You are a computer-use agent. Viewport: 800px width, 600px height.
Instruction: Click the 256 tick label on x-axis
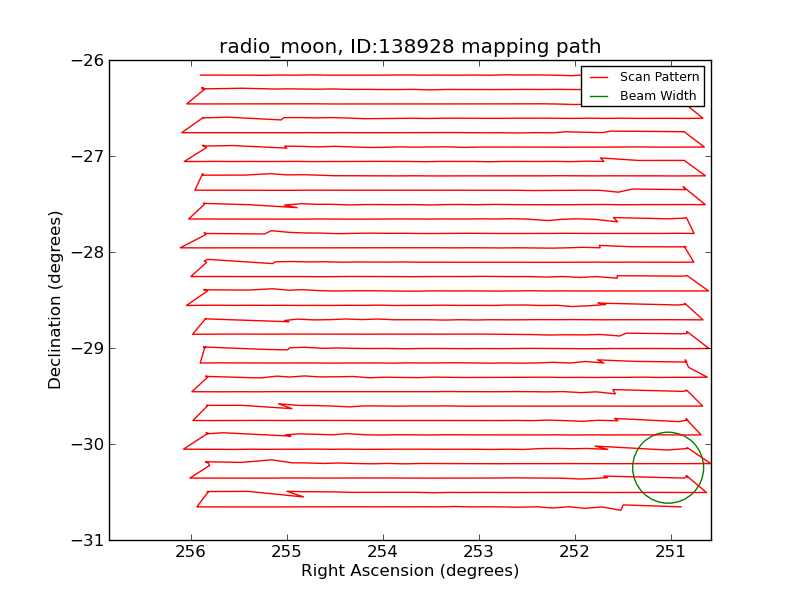pyautogui.click(x=190, y=551)
